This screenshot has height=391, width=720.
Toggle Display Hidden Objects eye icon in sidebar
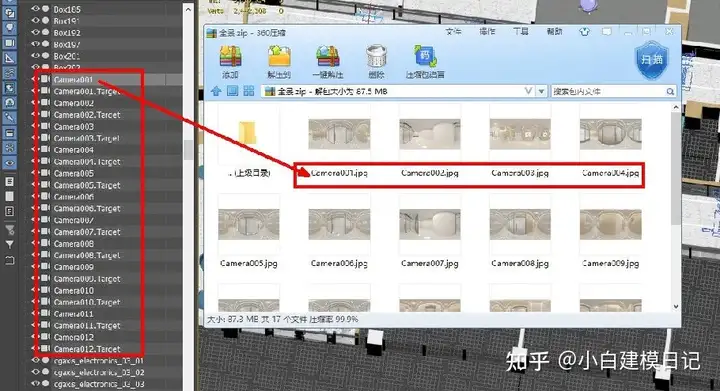click(9, 163)
